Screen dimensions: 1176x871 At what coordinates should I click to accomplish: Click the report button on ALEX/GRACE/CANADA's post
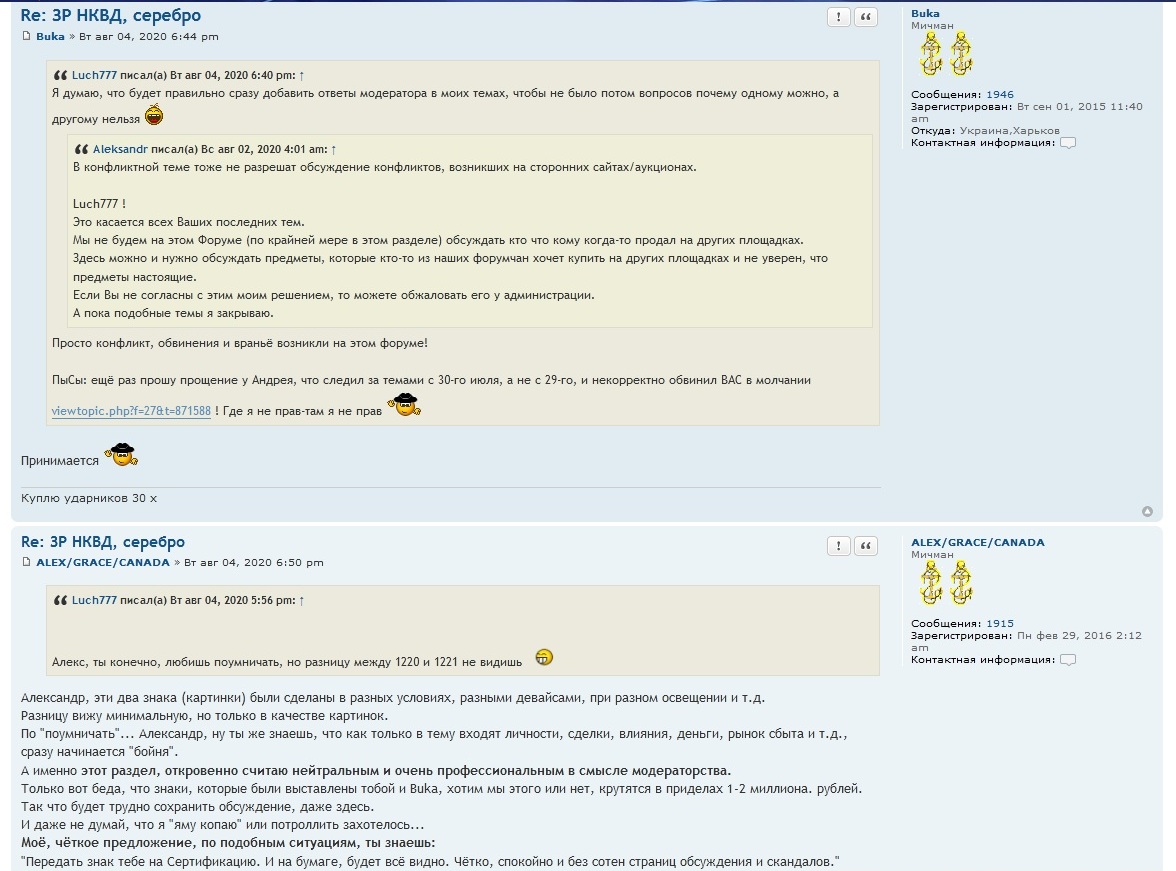[x=839, y=546]
